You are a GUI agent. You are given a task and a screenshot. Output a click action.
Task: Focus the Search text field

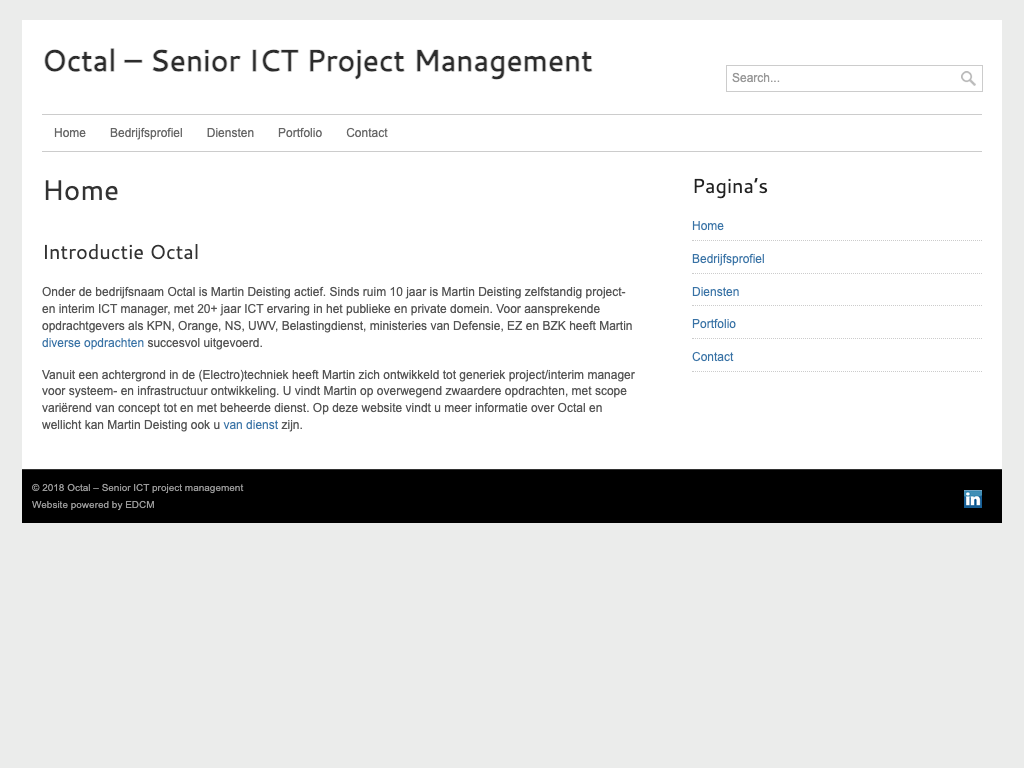coord(842,78)
